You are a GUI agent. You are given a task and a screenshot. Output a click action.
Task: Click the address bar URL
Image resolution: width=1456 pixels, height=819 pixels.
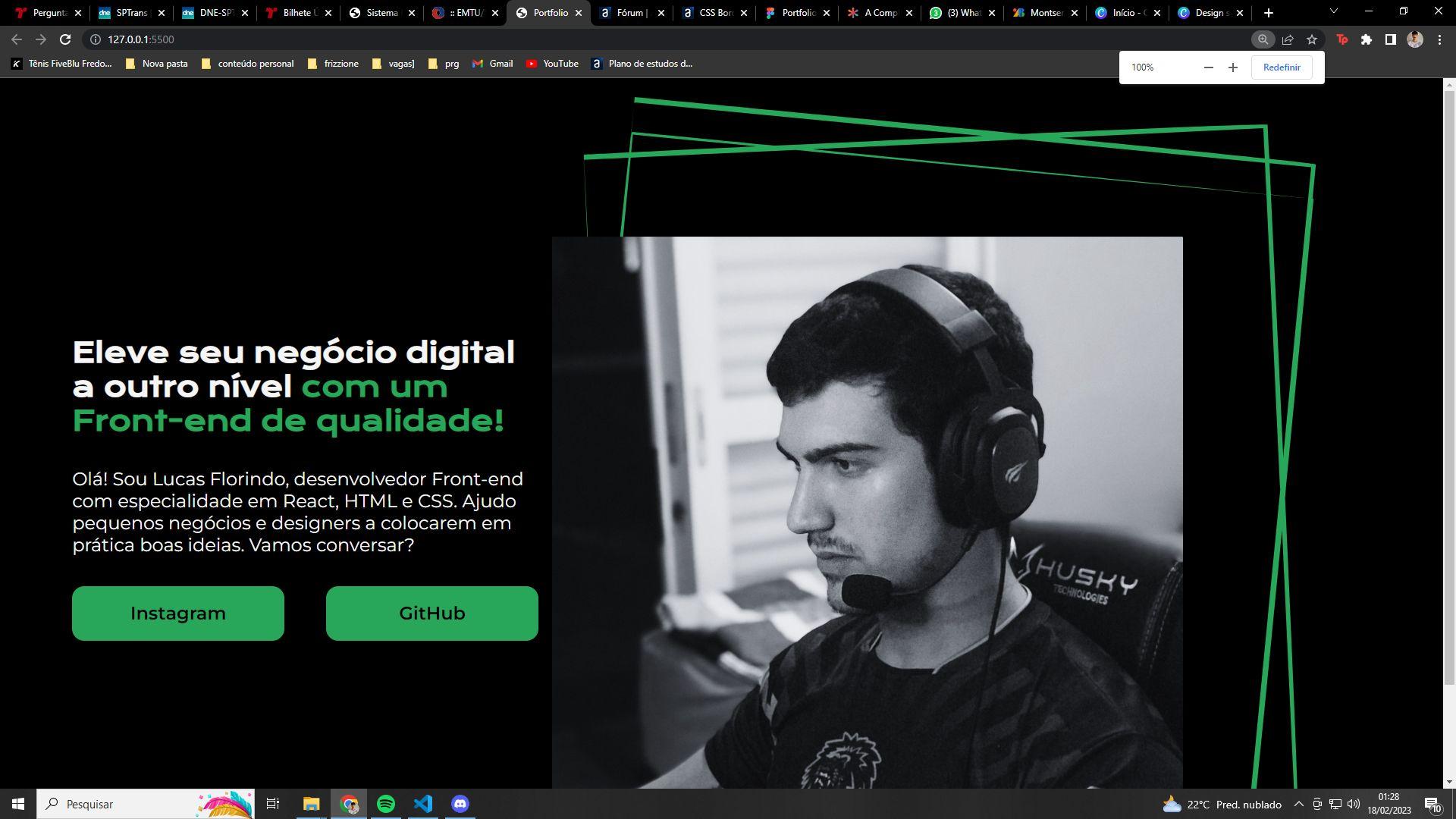(141, 39)
